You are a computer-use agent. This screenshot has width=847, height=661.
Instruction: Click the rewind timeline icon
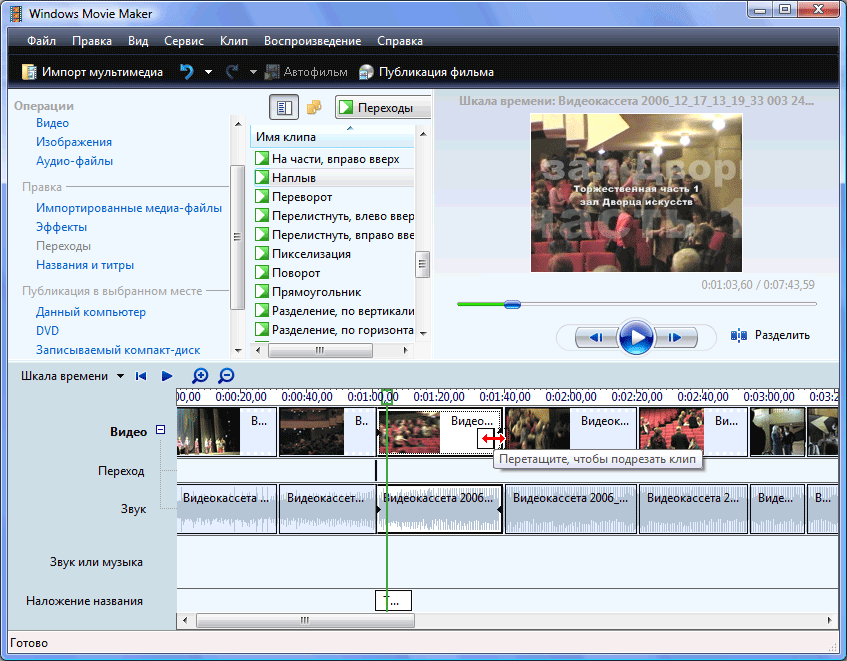click(141, 376)
